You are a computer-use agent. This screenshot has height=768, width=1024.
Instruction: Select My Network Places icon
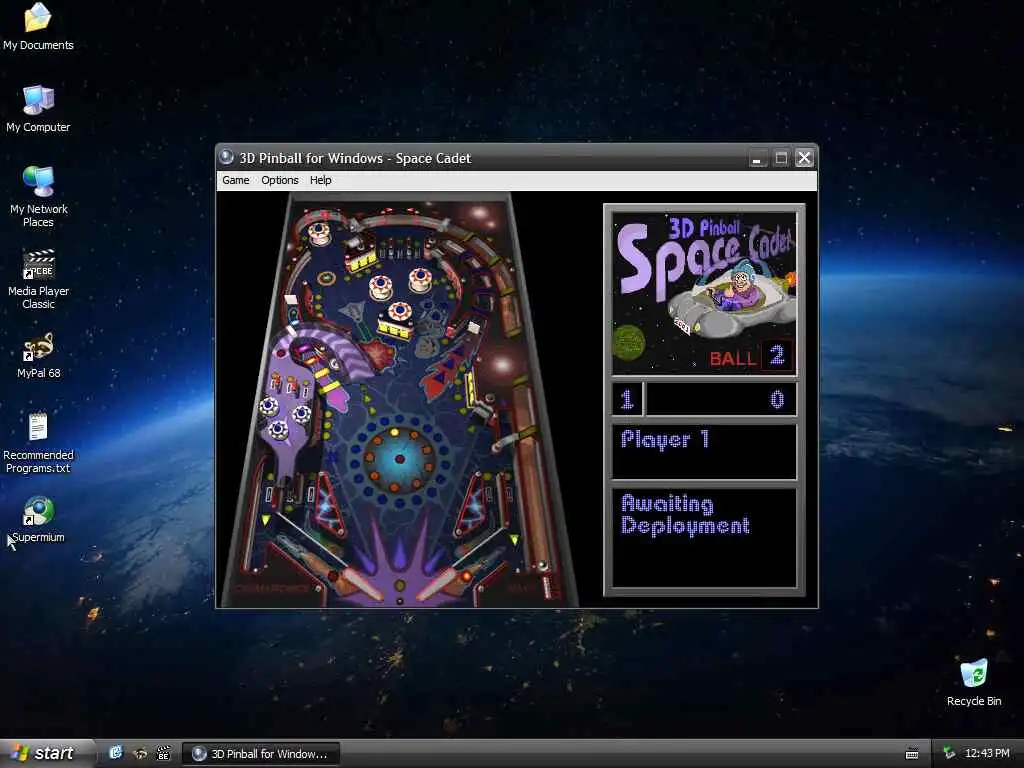[x=38, y=197]
